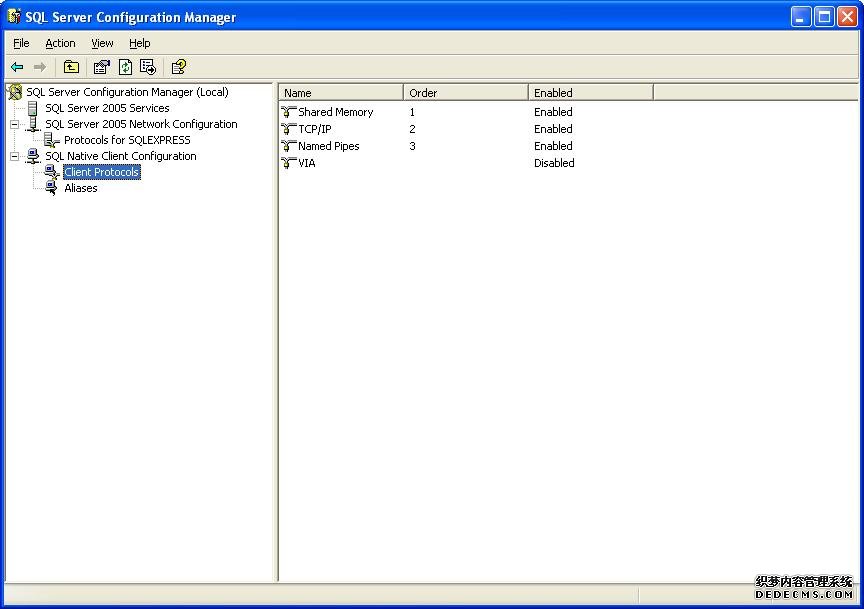Collapse the SQL Server 2005 Network Configuration node
Image resolution: width=864 pixels, height=609 pixels.
(x=14, y=124)
